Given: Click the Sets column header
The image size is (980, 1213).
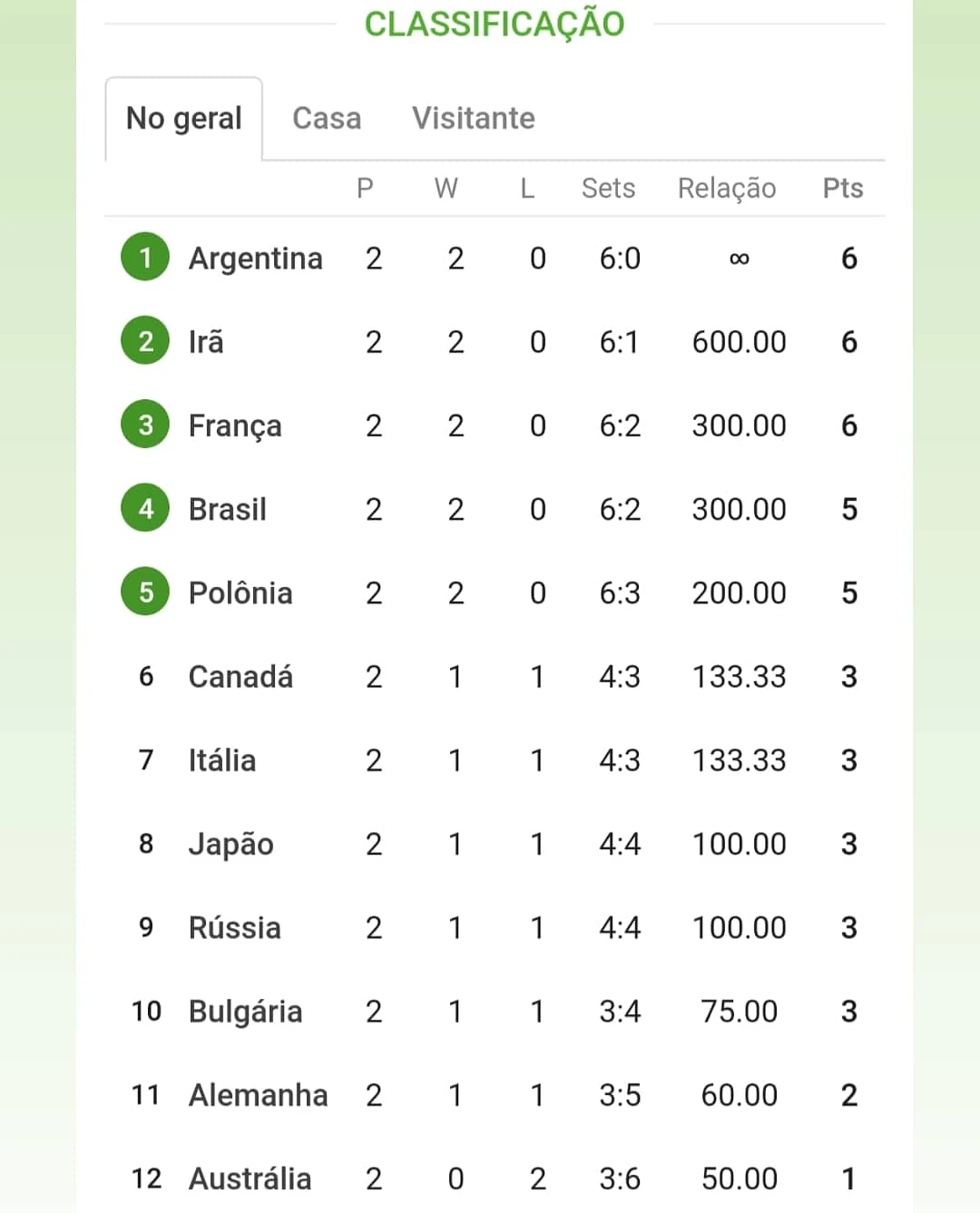Looking at the screenshot, I should 608,188.
